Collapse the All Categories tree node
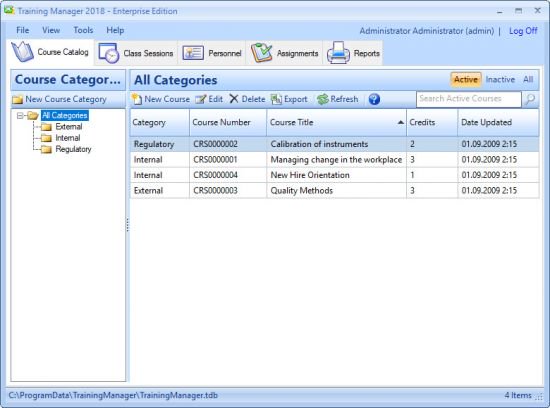 coord(20,115)
